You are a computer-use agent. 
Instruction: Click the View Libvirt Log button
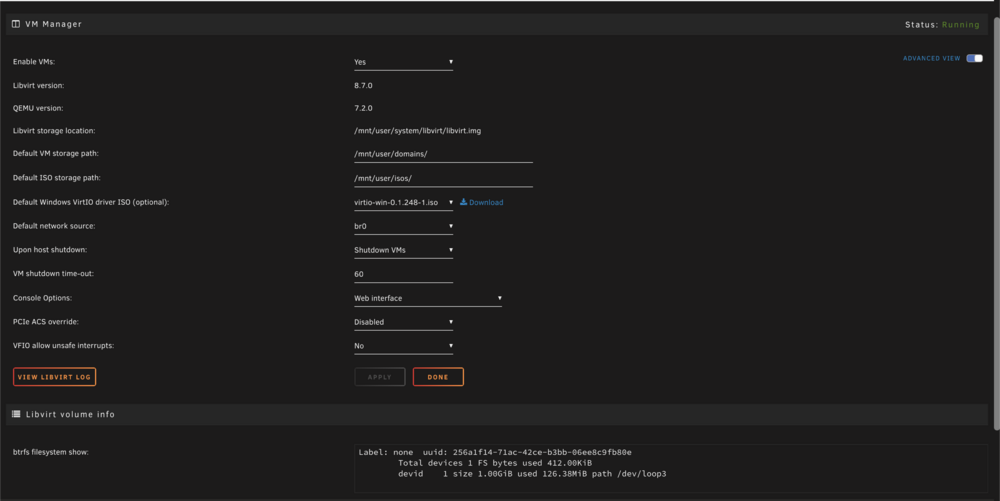point(54,377)
